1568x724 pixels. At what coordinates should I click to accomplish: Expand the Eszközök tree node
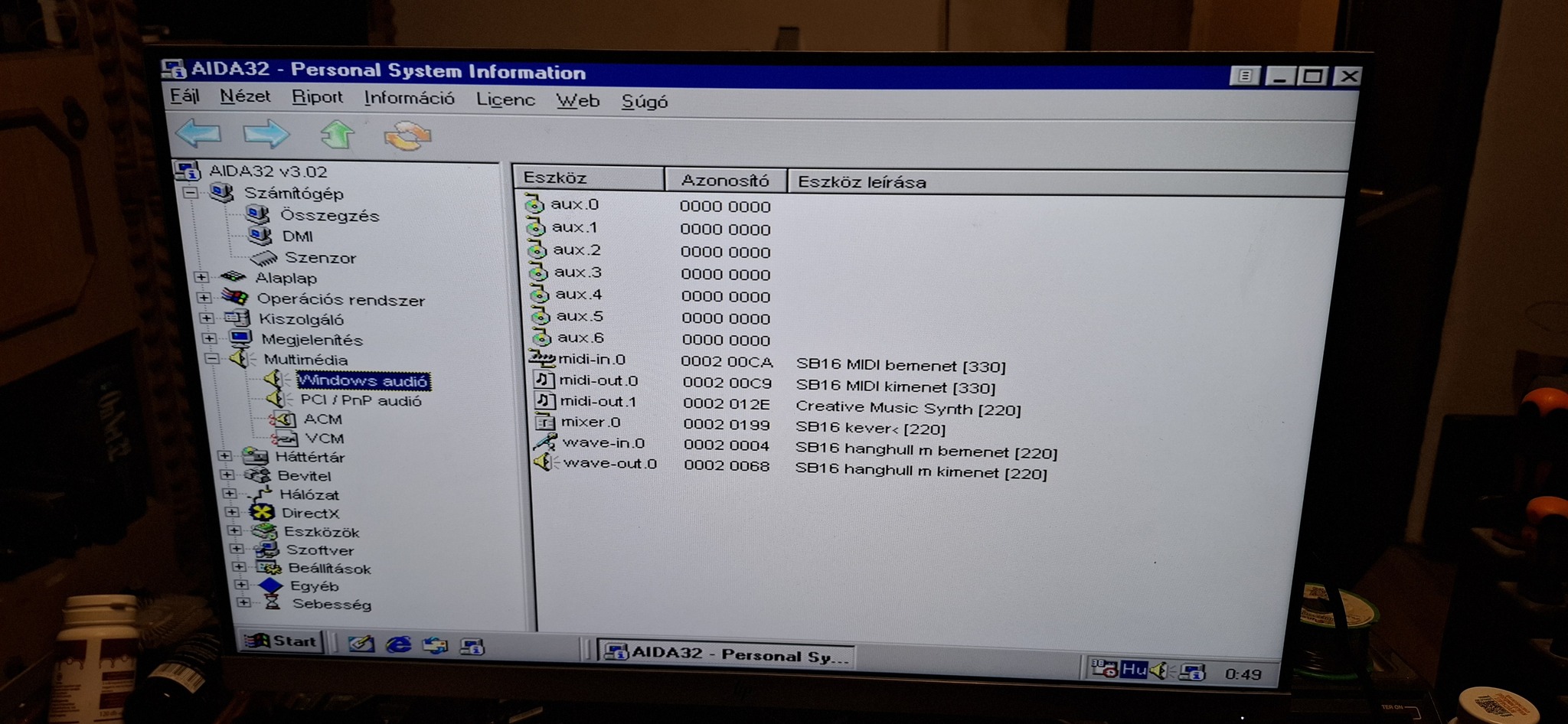(x=234, y=530)
